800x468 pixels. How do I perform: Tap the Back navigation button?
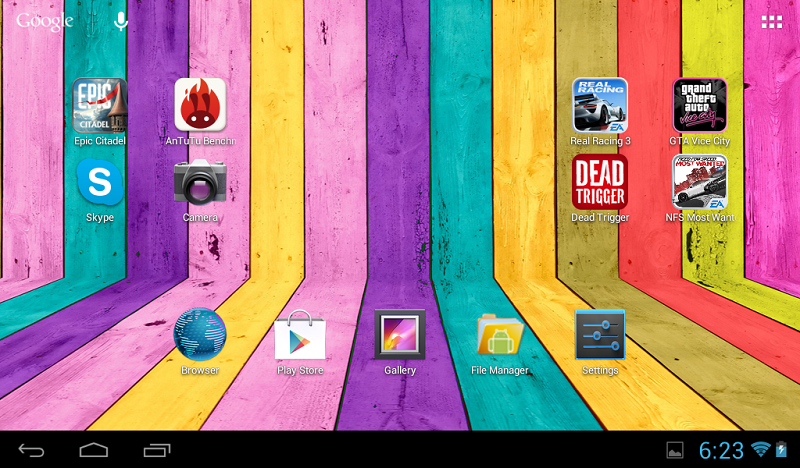click(32, 450)
